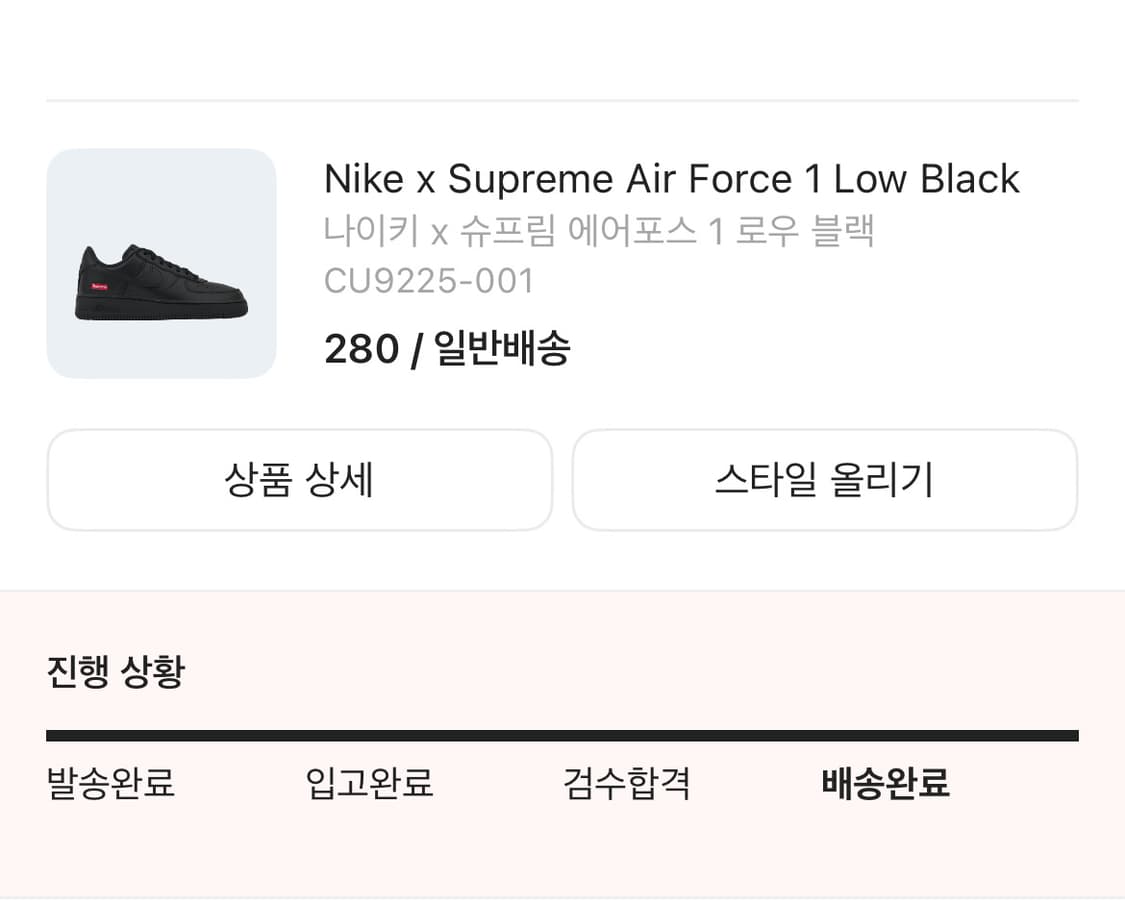Select the 입고완료 progress step
The height and width of the screenshot is (909, 1125).
coord(369,783)
